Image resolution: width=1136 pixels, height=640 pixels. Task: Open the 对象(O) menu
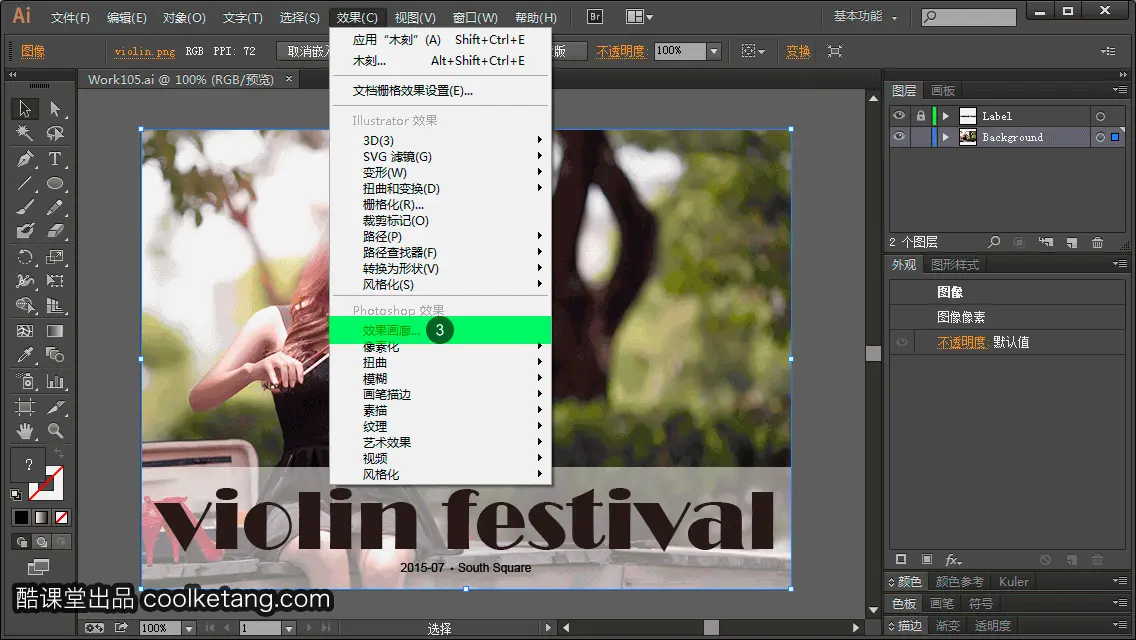click(184, 17)
